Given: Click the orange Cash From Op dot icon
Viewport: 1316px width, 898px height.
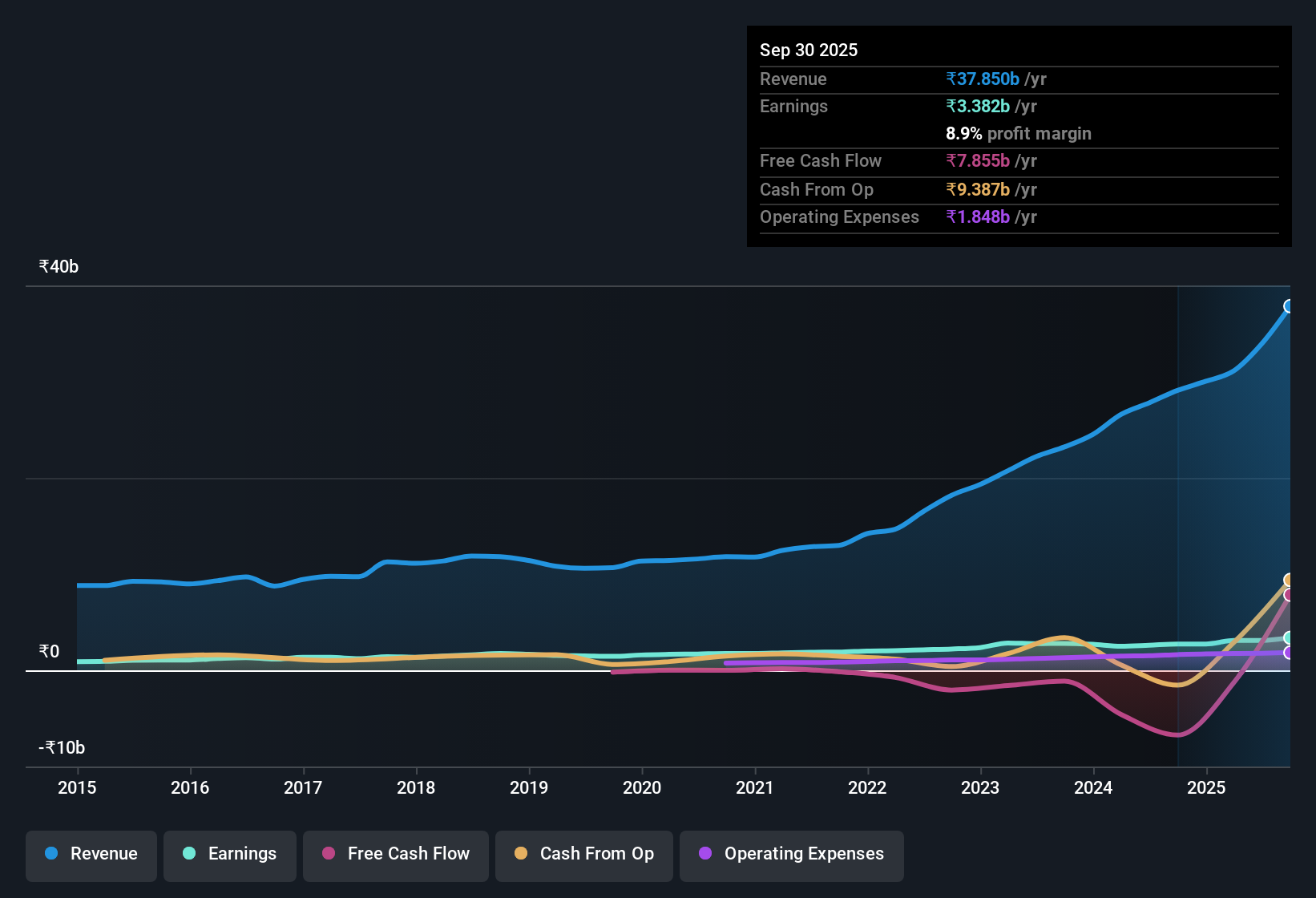Looking at the screenshot, I should [x=521, y=854].
